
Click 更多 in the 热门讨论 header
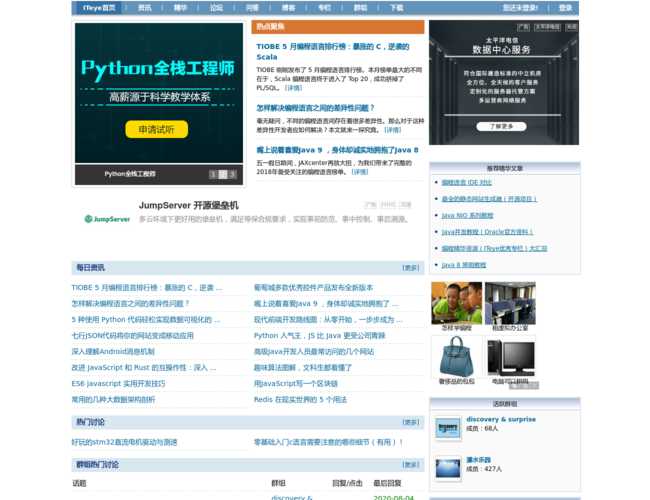coord(411,422)
